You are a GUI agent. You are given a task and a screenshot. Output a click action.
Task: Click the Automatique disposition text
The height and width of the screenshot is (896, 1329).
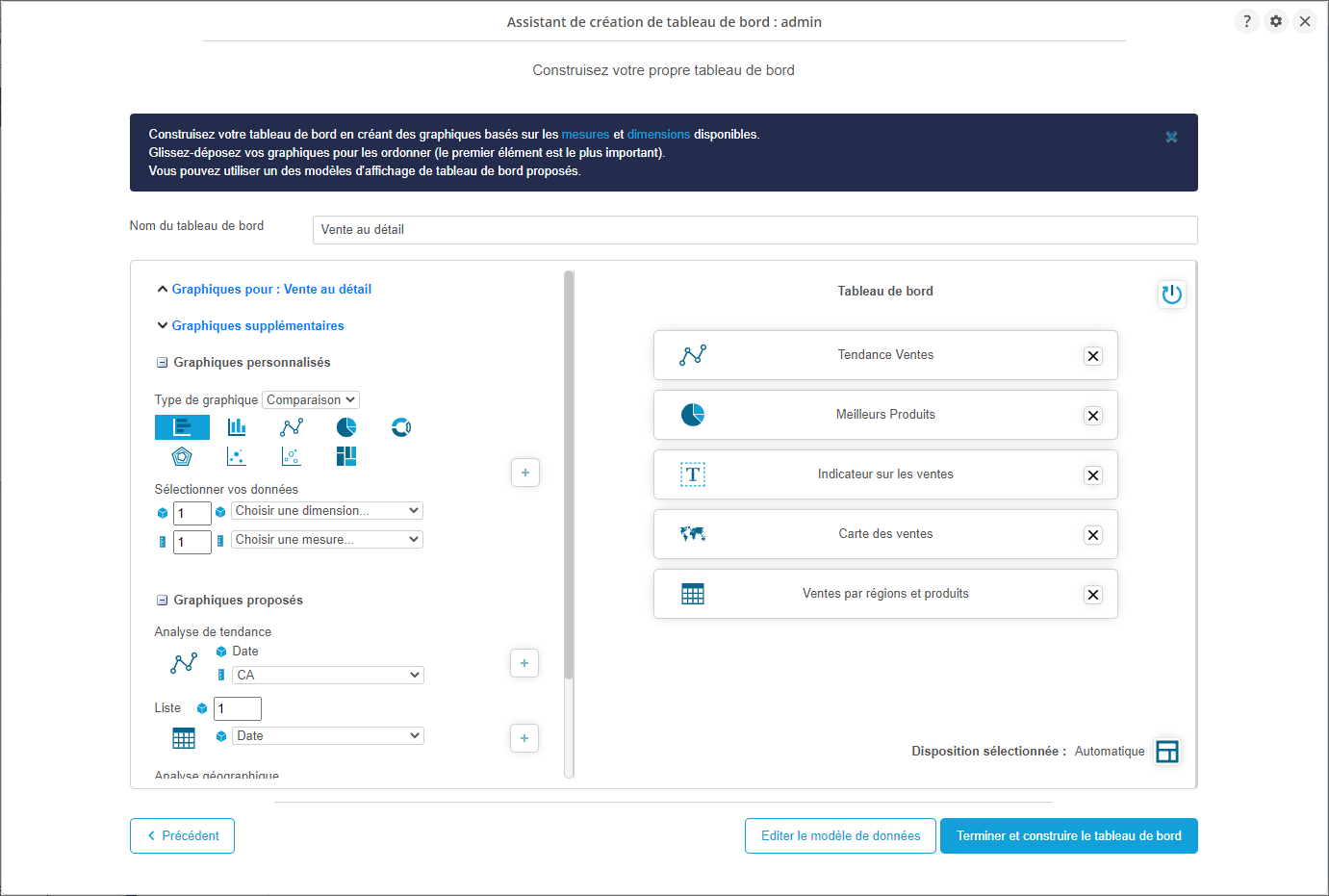tap(1110, 752)
